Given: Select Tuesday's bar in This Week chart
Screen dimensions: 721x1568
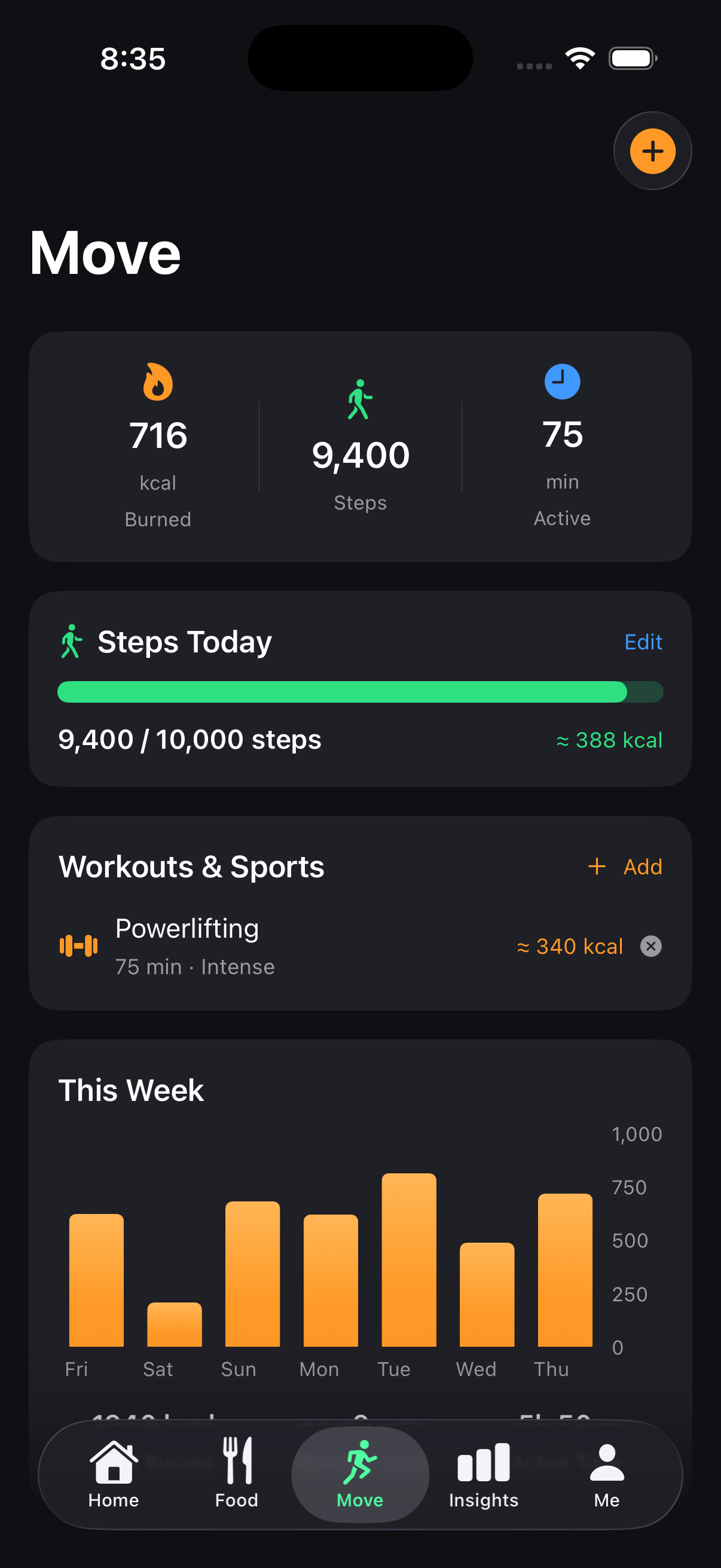Looking at the screenshot, I should (x=409, y=1260).
